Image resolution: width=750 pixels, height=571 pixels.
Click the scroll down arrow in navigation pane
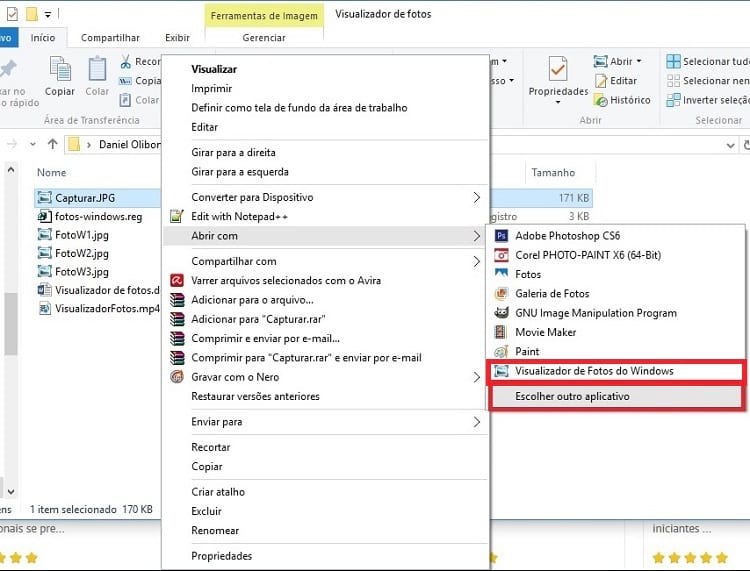(x=11, y=491)
